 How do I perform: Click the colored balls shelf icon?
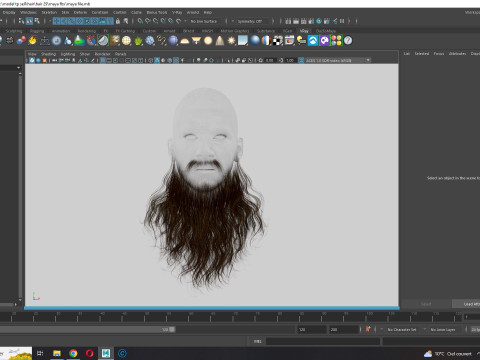pos(336,41)
